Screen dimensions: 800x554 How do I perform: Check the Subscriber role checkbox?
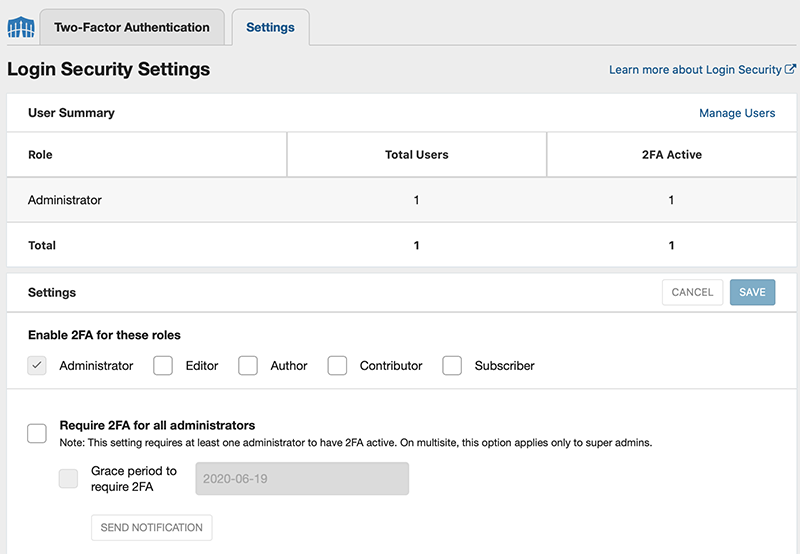point(452,365)
